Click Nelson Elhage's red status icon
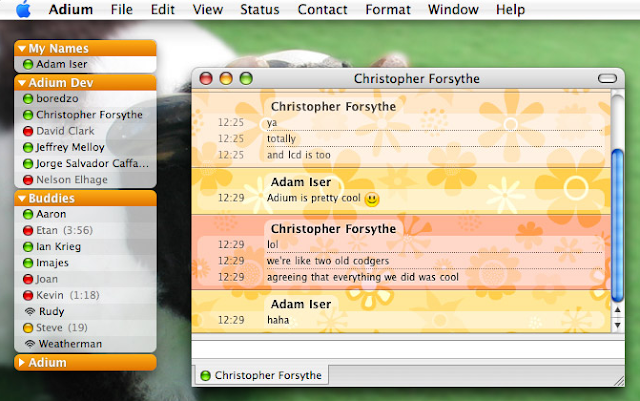 (x=28, y=180)
